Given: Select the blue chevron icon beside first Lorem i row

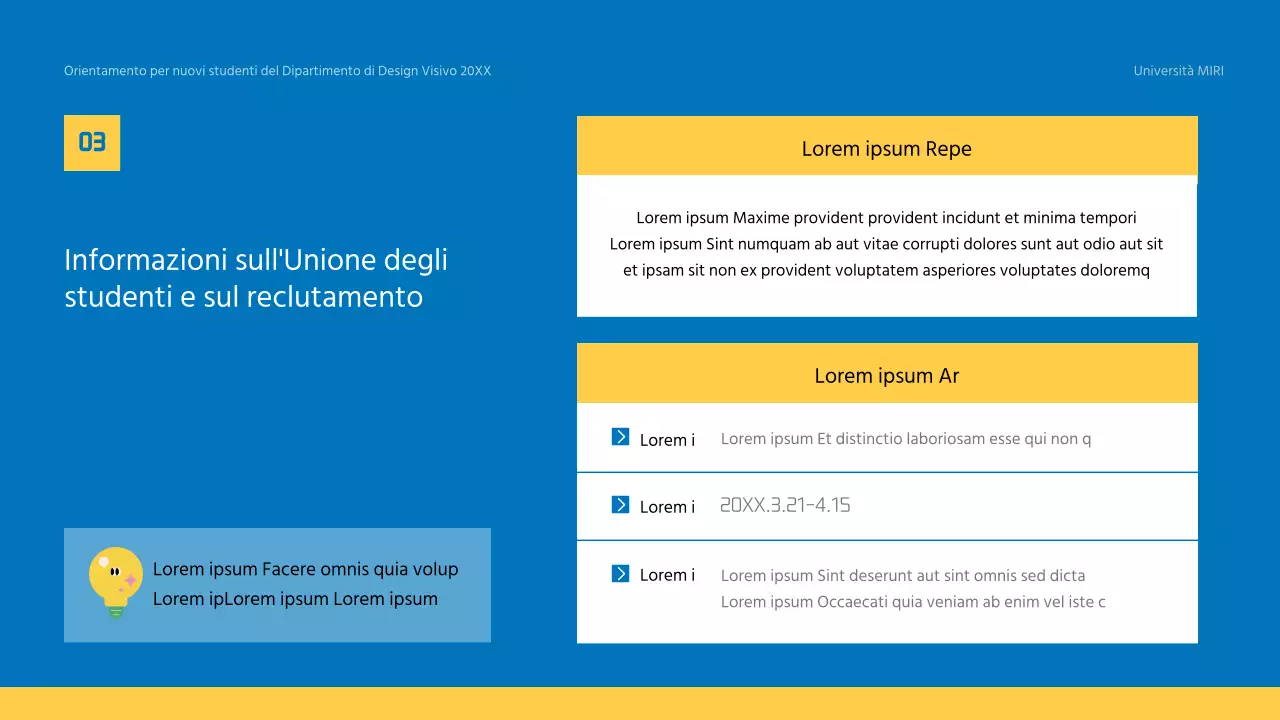Looking at the screenshot, I should click(x=620, y=436).
